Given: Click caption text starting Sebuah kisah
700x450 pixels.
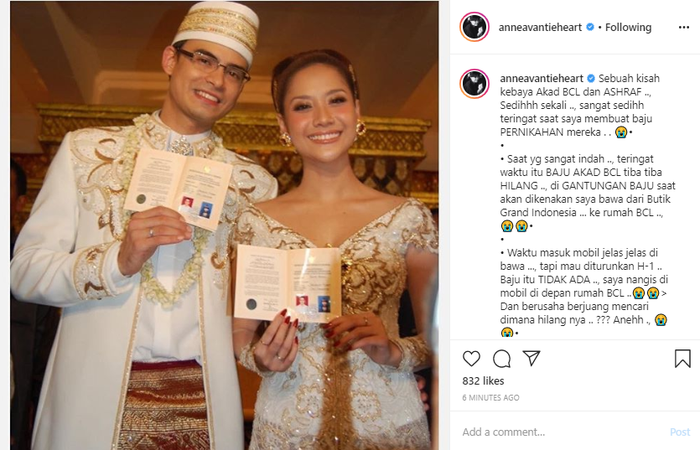Looking at the screenshot, I should click(579, 105).
